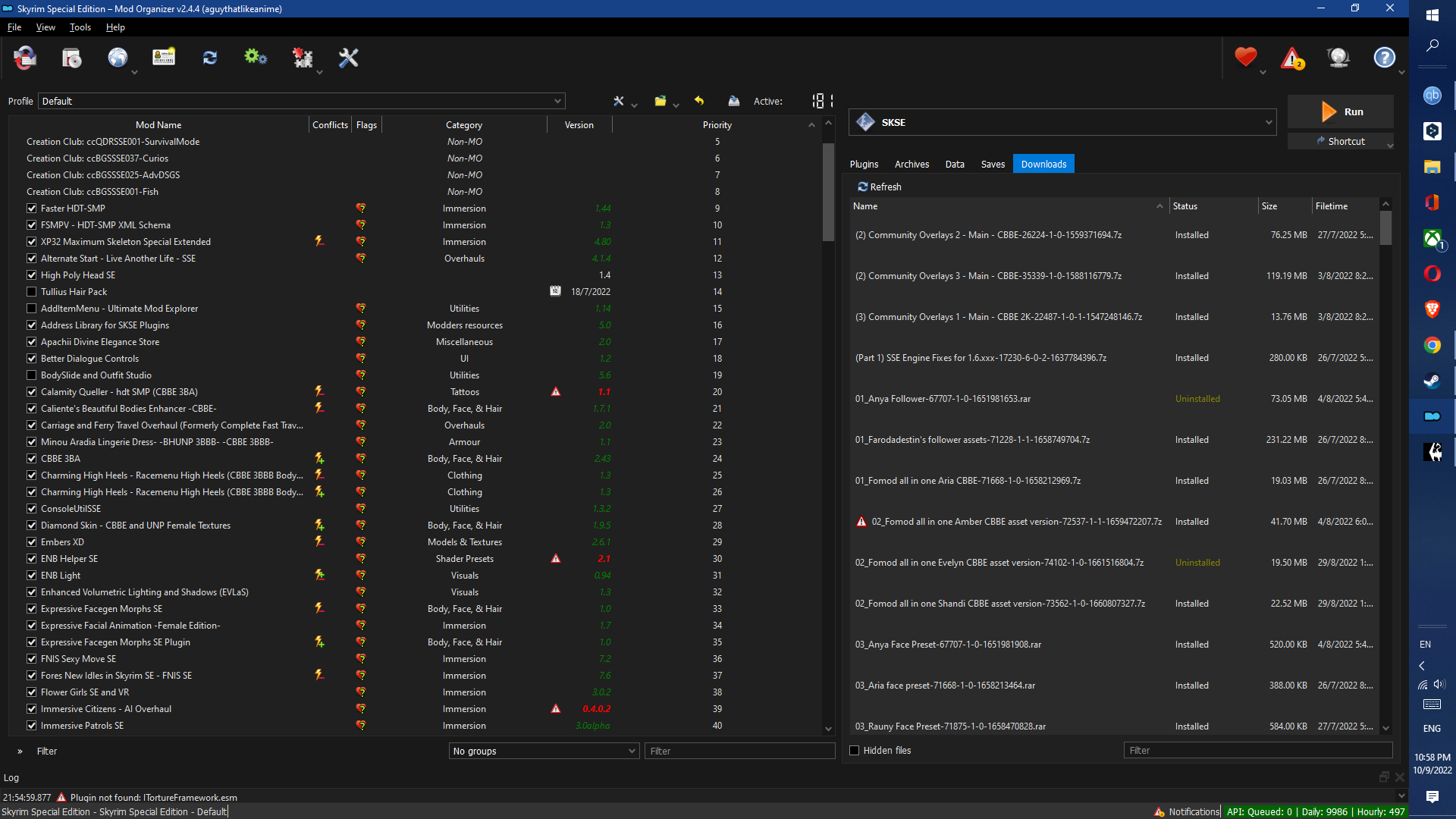Switch to the Archives tab

click(912, 164)
